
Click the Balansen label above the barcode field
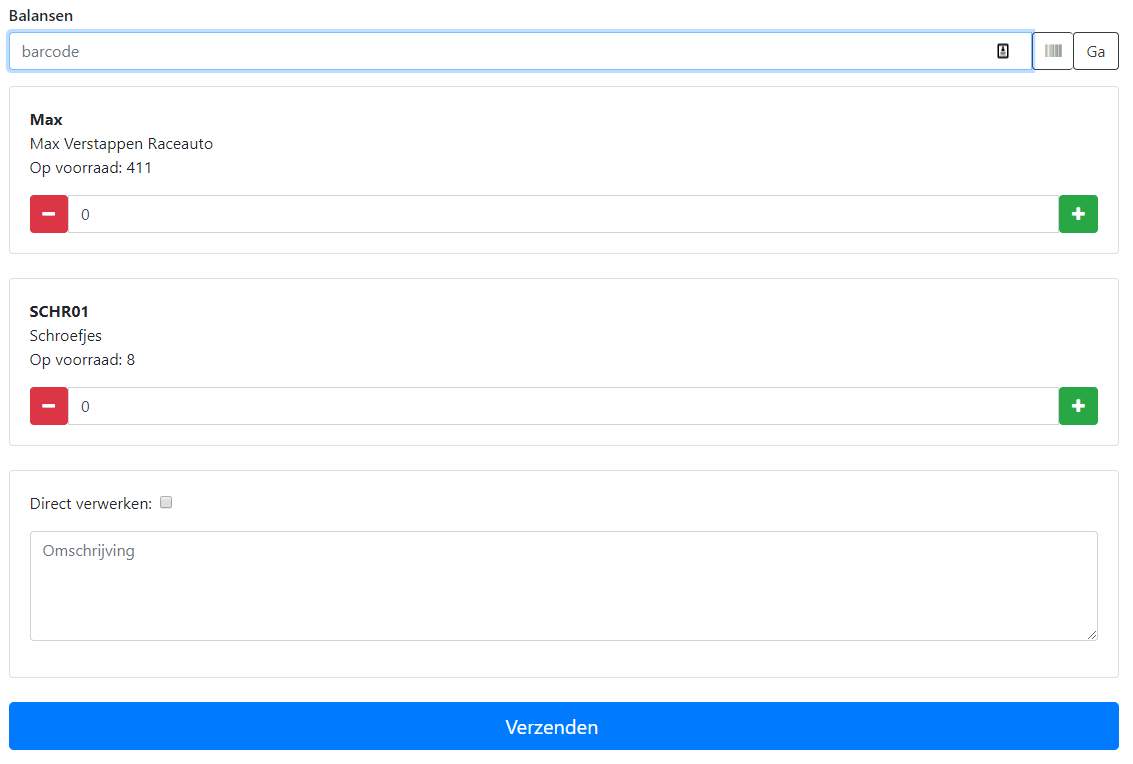(41, 16)
